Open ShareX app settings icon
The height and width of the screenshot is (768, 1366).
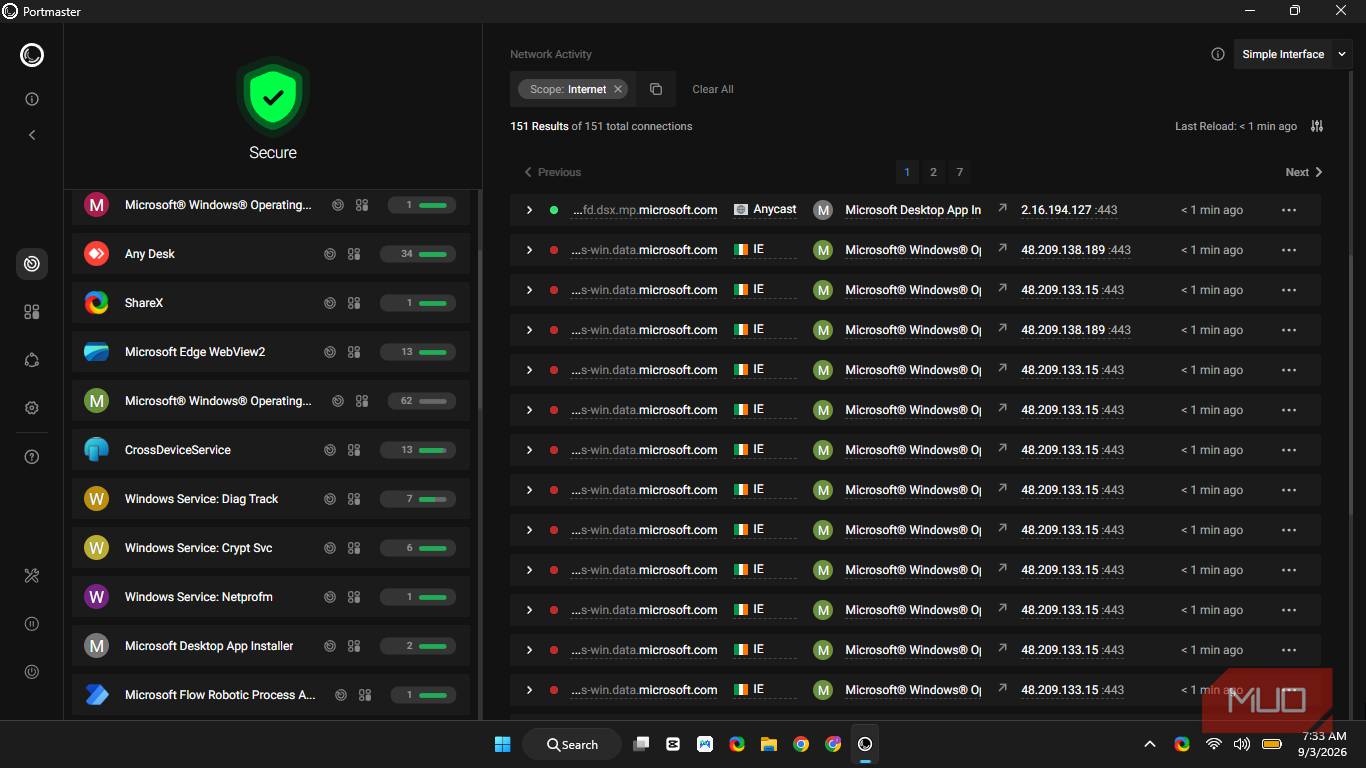[354, 303]
